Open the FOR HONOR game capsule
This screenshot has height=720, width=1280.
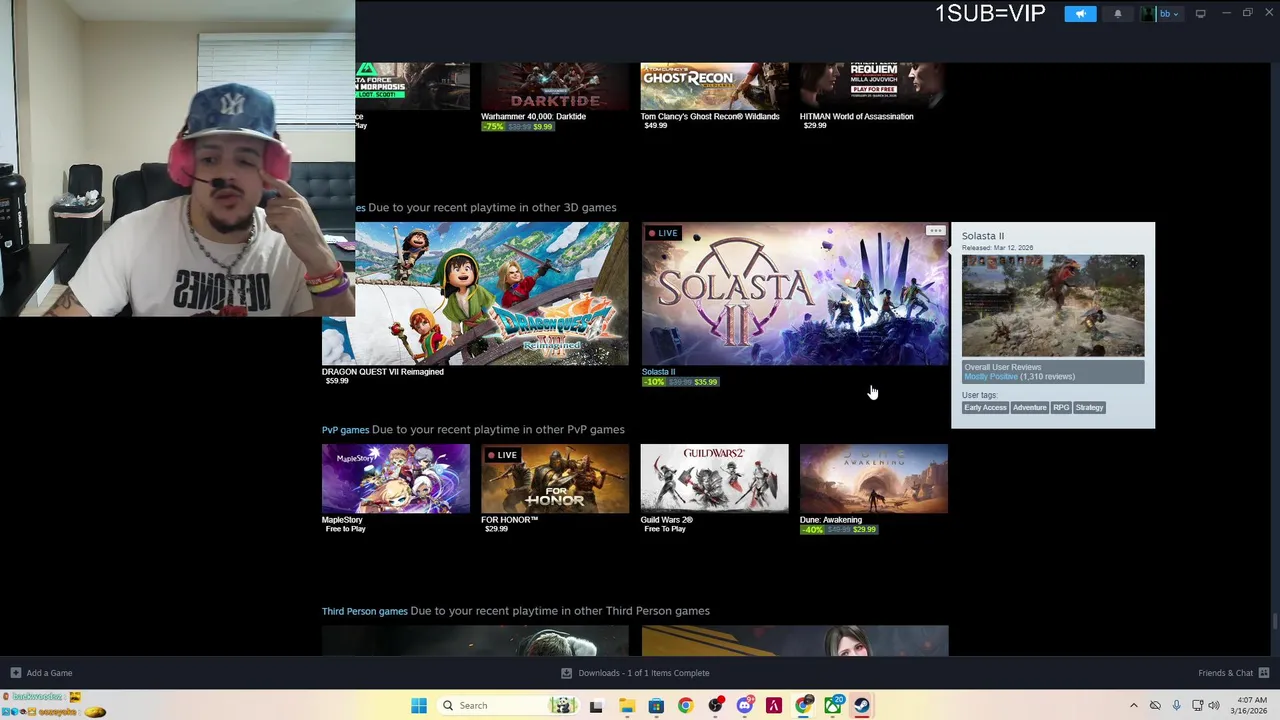click(x=555, y=479)
